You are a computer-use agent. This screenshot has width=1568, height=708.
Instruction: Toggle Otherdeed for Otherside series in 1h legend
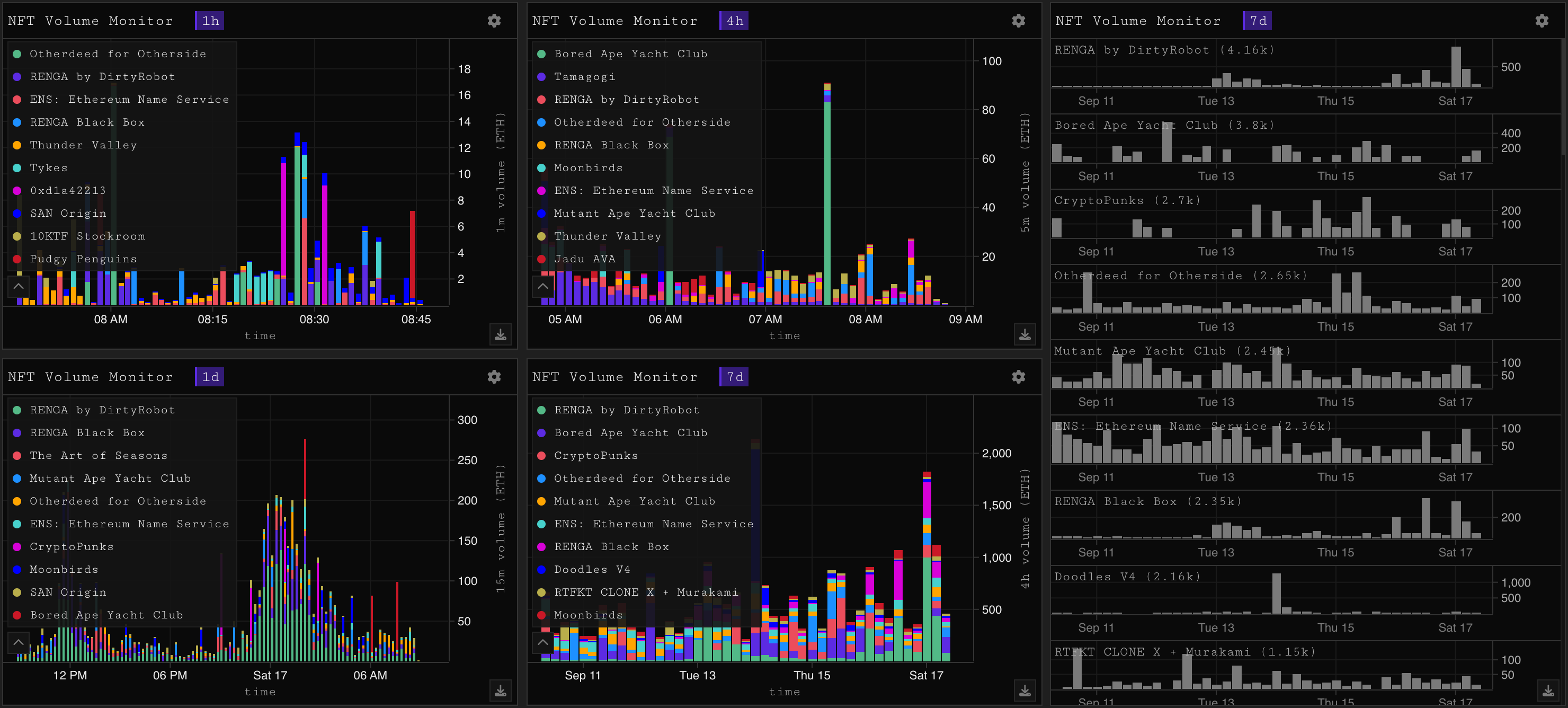click(x=118, y=54)
